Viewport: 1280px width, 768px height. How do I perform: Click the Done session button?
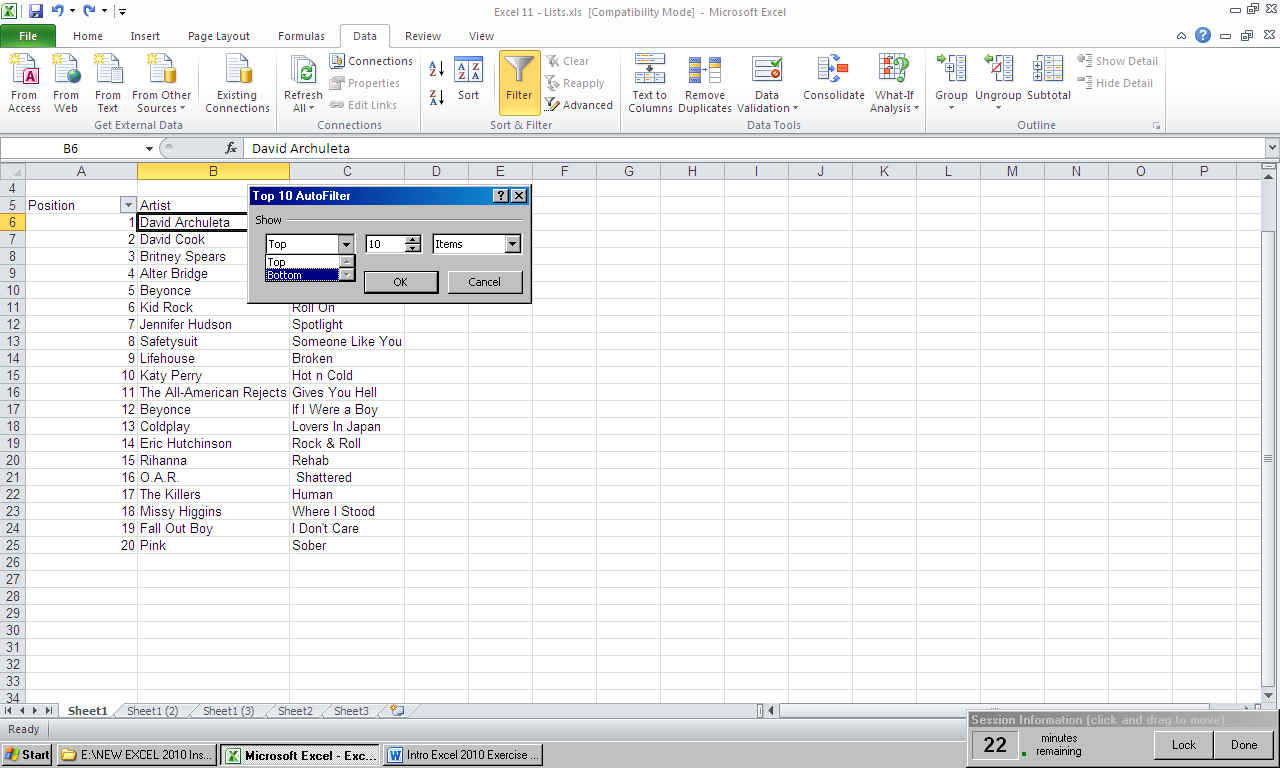coord(1244,745)
